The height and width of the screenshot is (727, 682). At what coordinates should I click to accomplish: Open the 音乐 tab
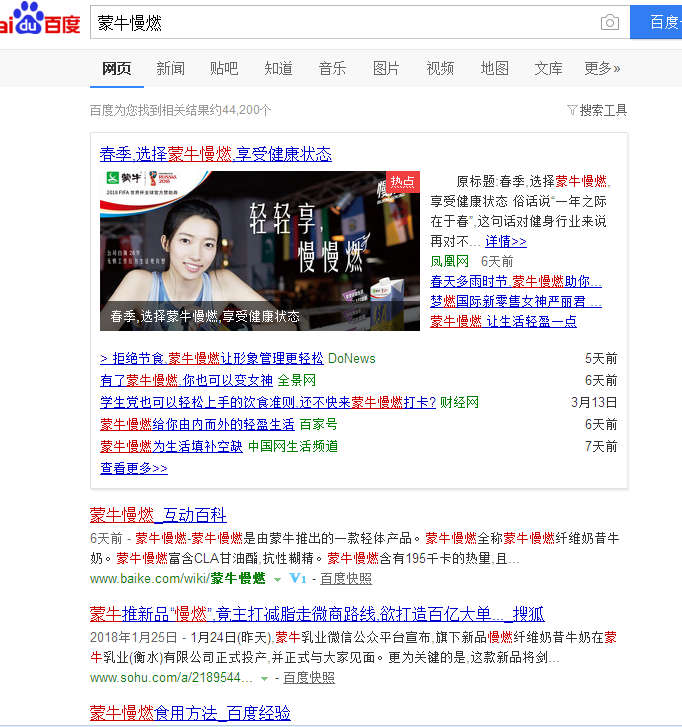click(332, 69)
